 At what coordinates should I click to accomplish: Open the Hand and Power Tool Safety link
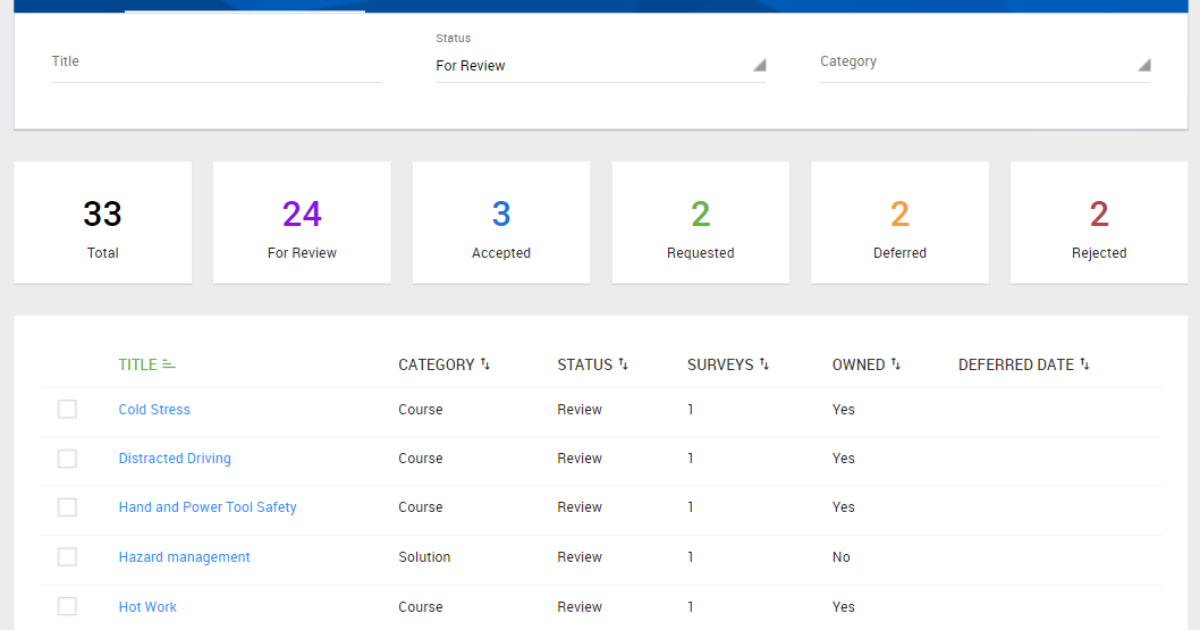[x=207, y=507]
